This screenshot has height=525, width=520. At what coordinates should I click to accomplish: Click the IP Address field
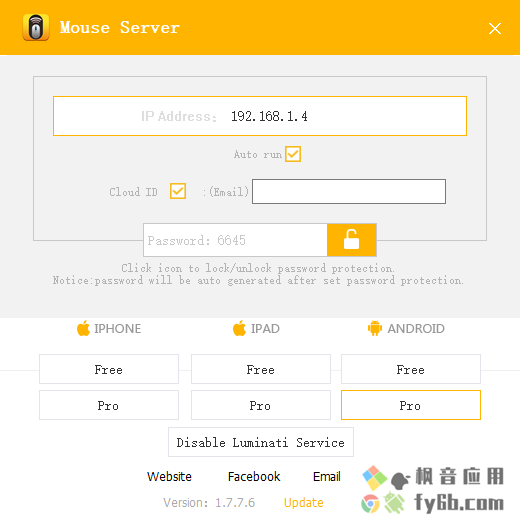point(260,116)
